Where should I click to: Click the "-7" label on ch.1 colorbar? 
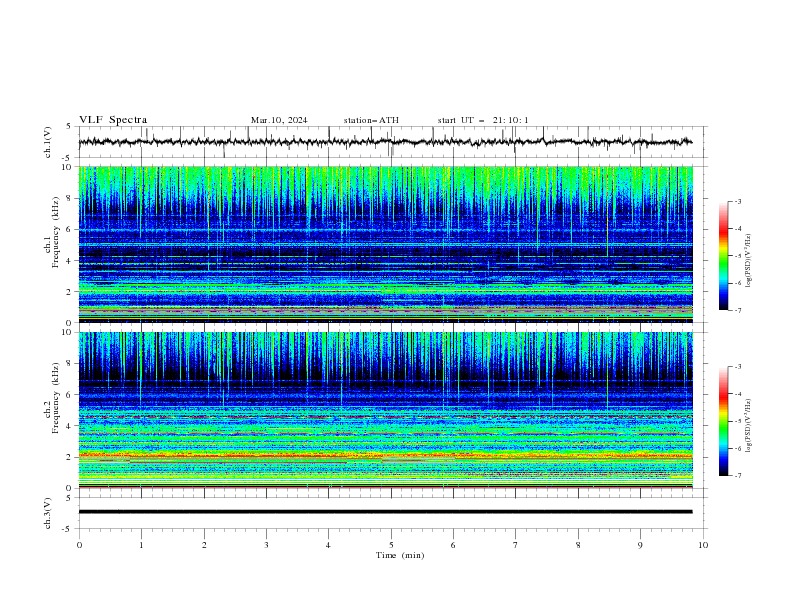[737, 310]
